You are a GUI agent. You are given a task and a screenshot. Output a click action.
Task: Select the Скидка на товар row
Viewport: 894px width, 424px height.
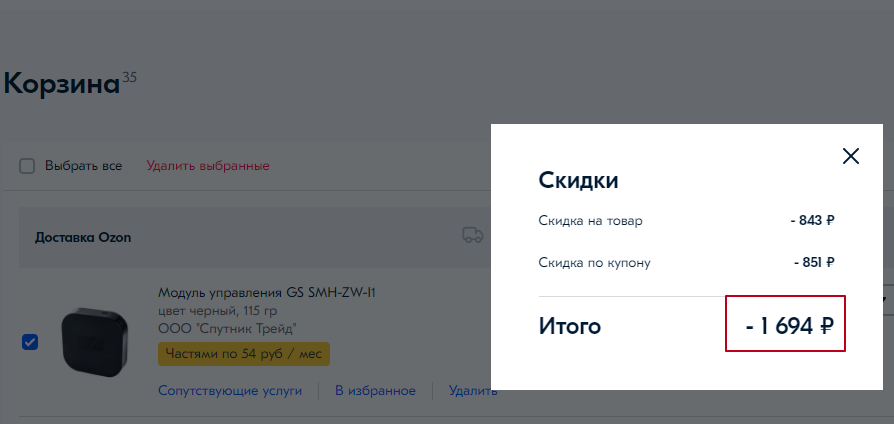[686, 221]
